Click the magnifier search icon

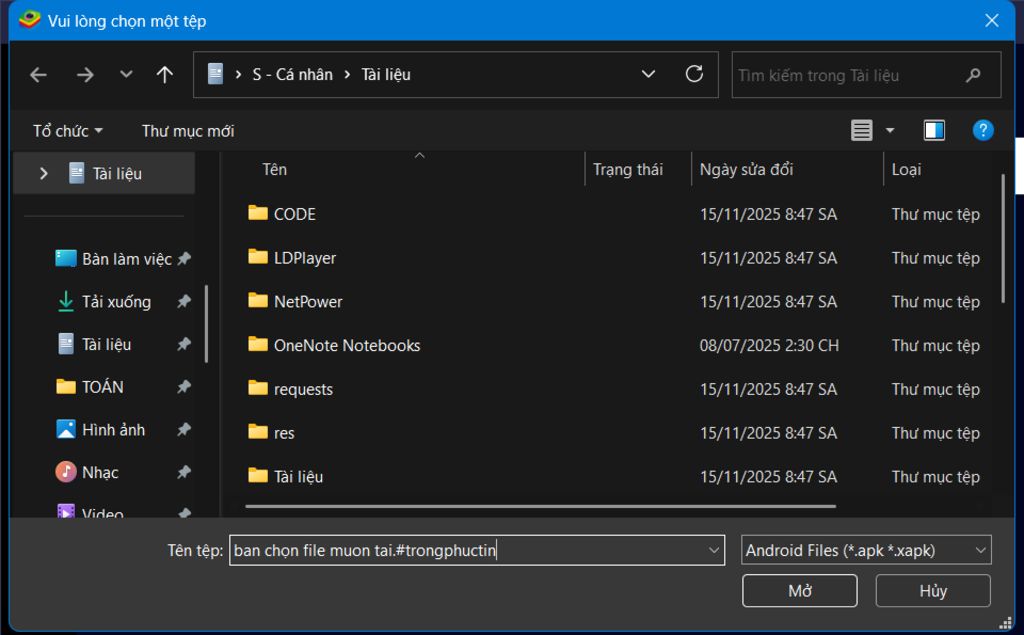click(973, 75)
